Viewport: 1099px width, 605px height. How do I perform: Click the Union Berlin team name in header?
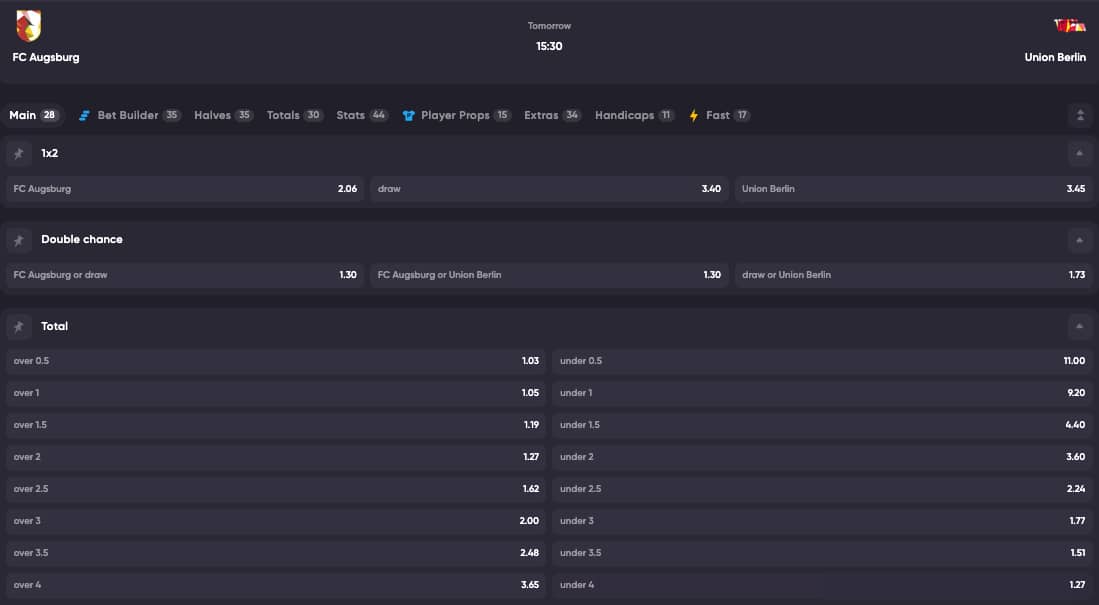(x=1055, y=57)
